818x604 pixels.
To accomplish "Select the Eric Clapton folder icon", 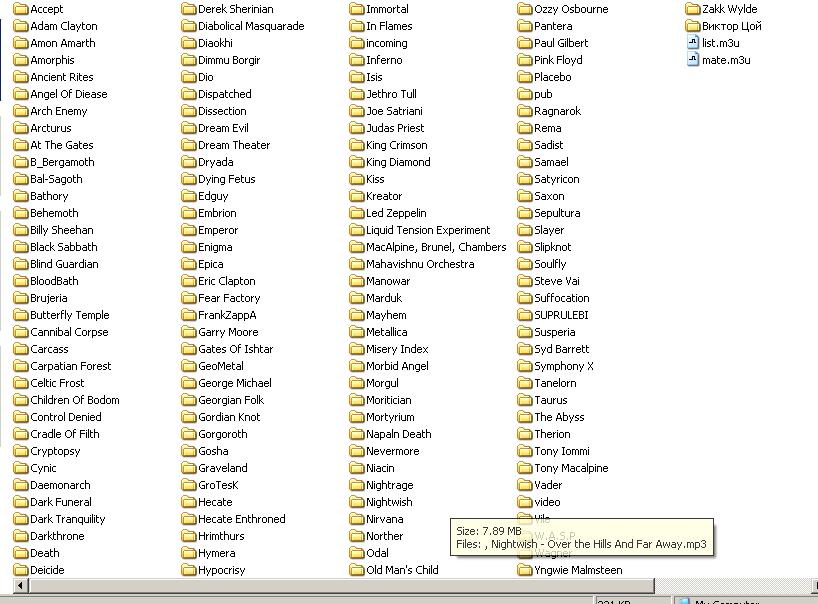I will (x=189, y=281).
